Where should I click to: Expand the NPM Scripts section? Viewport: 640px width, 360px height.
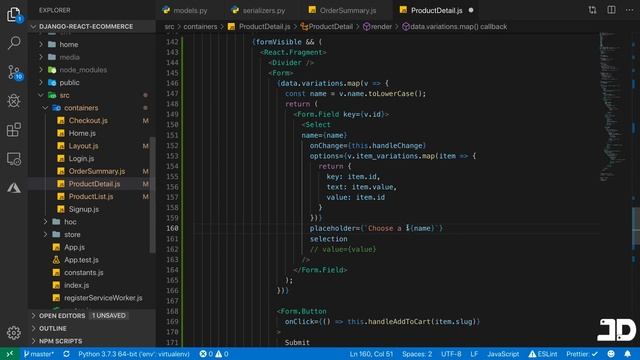pos(92,341)
